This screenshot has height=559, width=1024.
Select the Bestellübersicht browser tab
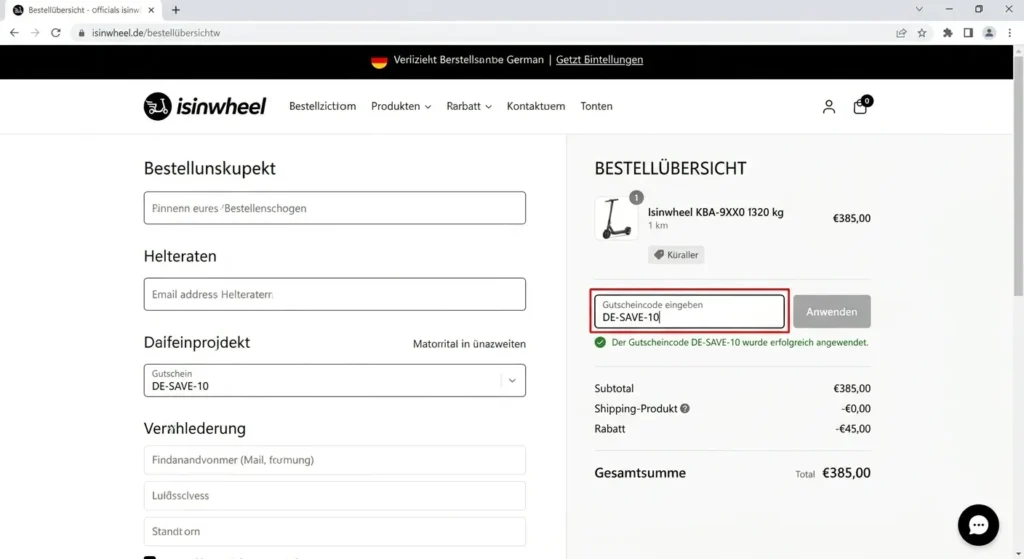(83, 10)
